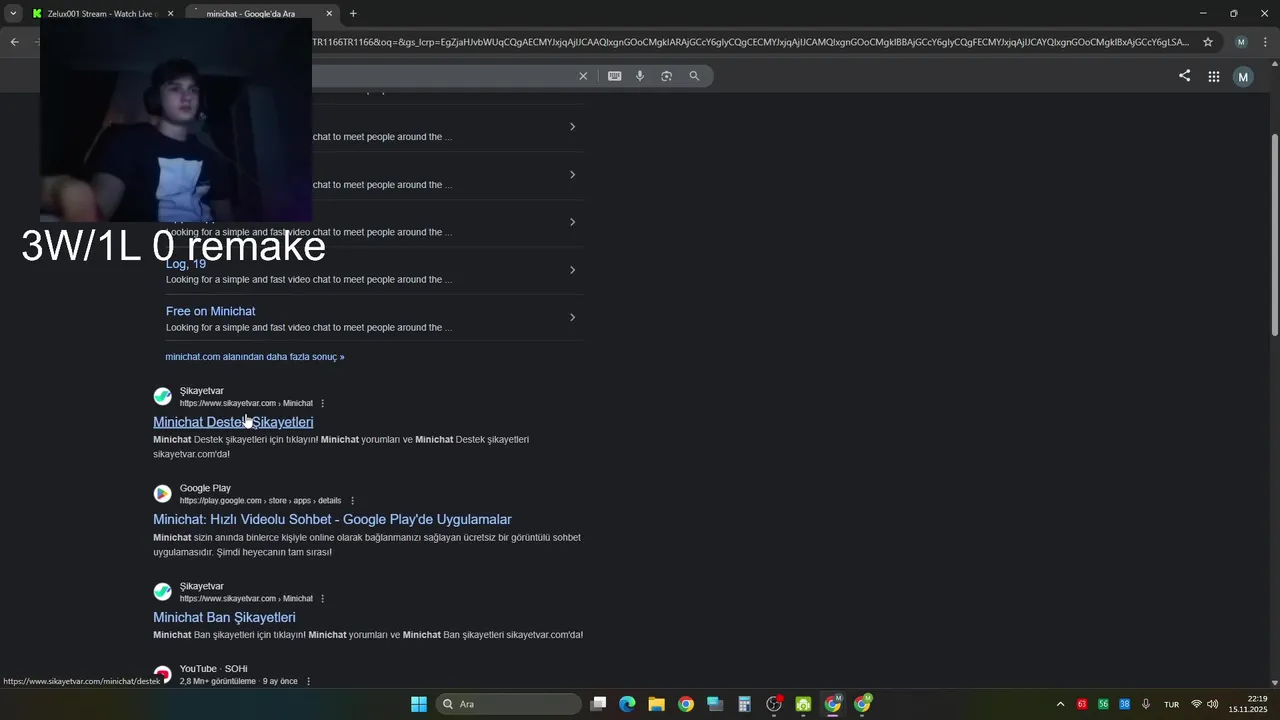Screen dimensions: 1280x720
Task: Open the Google account avatar M
Action: [1243, 77]
